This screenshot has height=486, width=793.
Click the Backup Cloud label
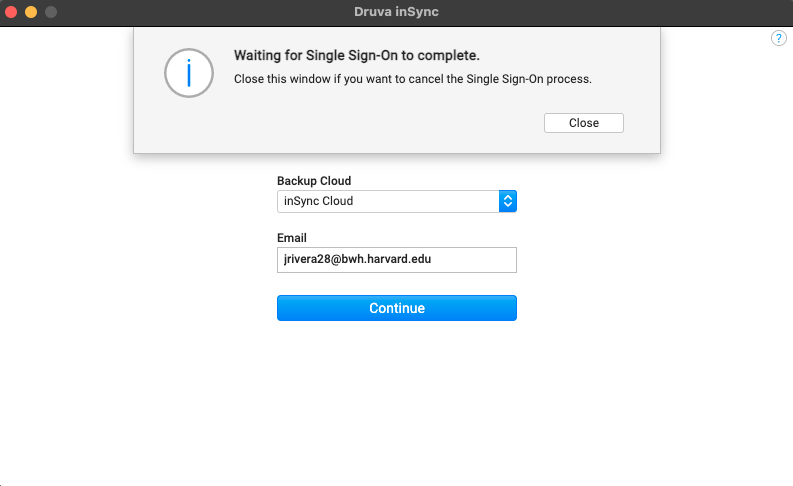click(314, 181)
